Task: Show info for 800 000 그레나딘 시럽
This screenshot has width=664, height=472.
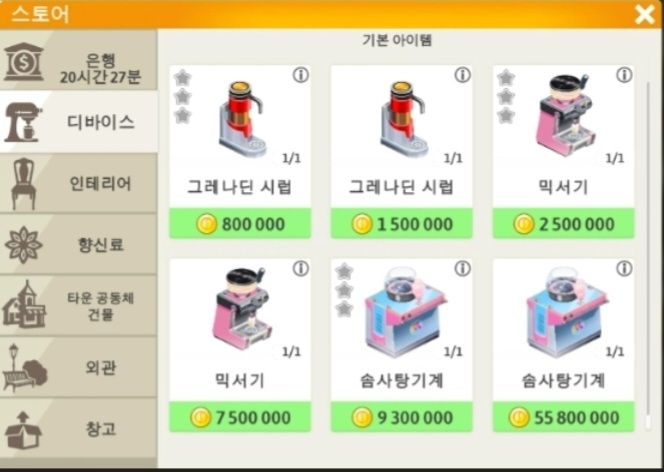Action: (301, 75)
